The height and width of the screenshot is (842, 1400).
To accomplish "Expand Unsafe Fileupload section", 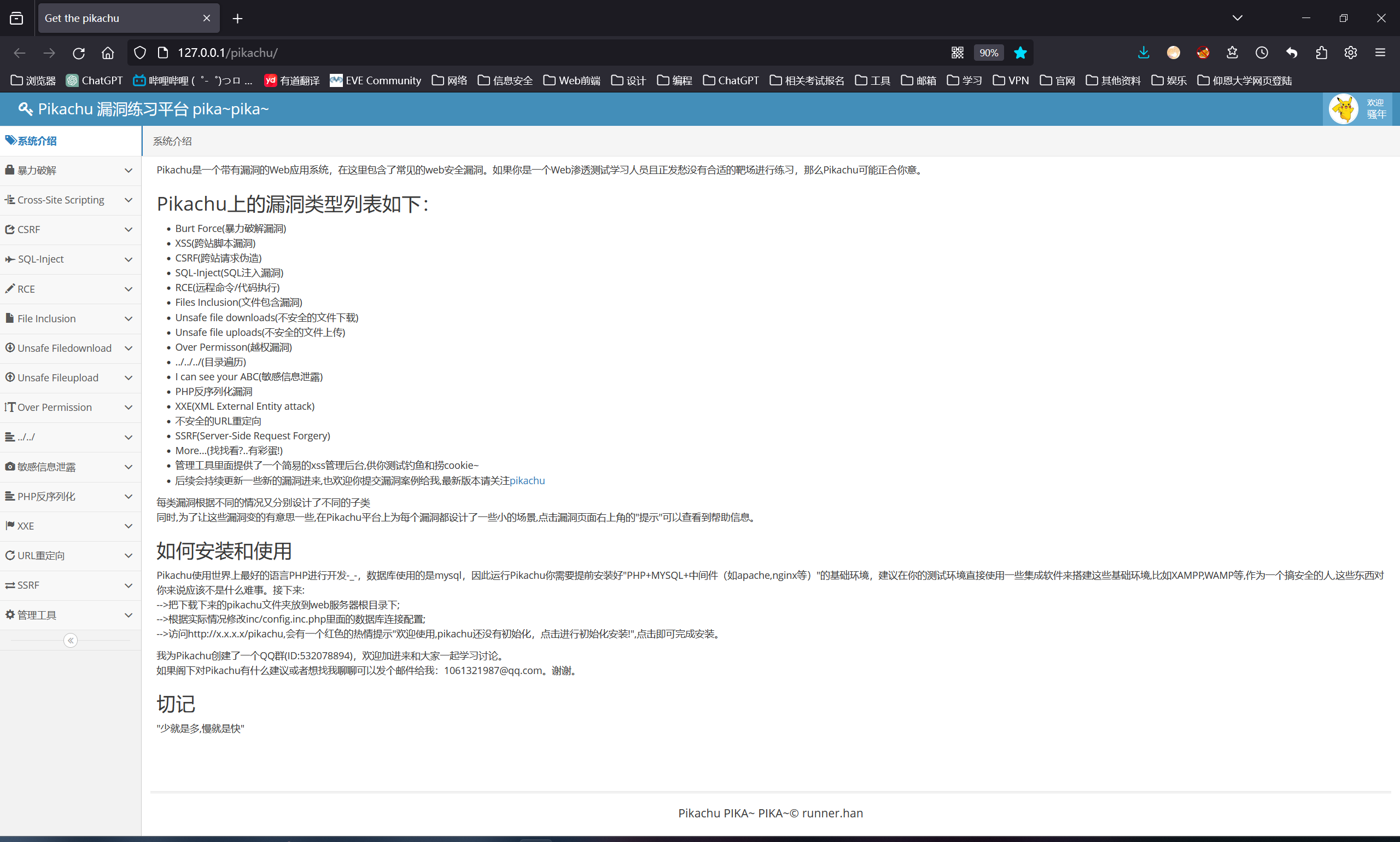I will 71,378.
